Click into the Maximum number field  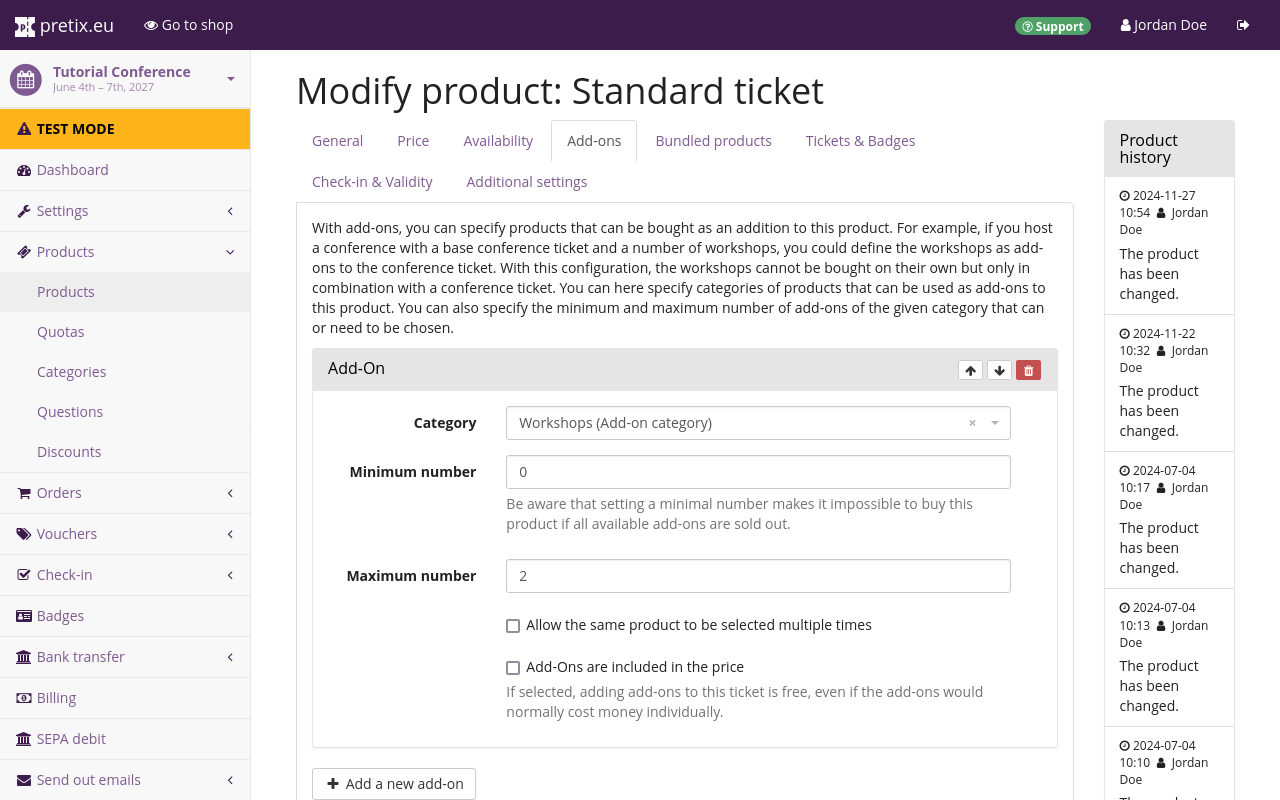[757, 576]
